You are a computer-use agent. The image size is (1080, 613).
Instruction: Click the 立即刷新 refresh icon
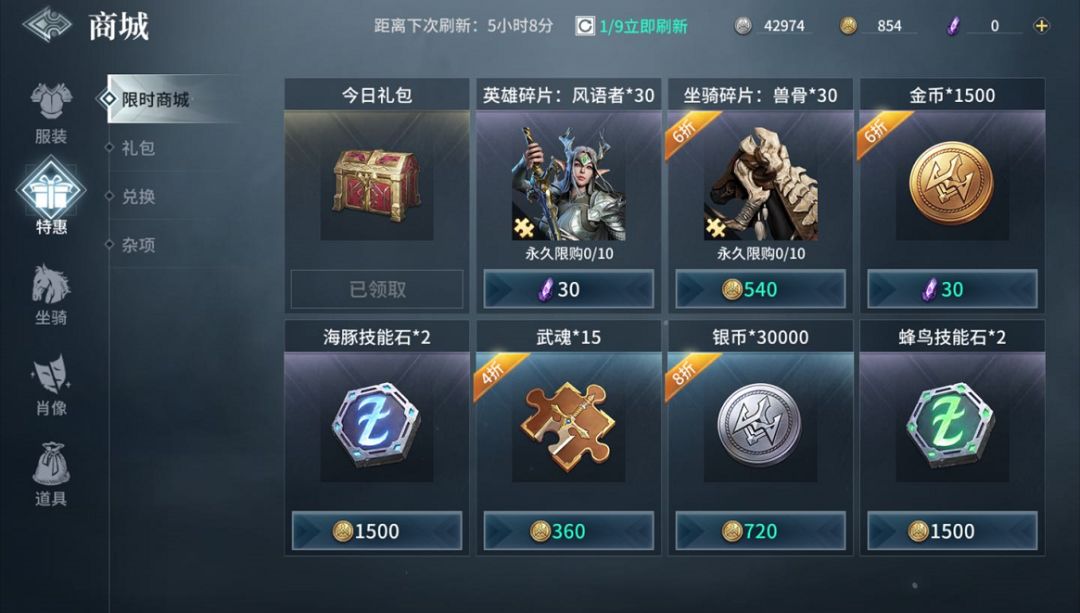click(x=585, y=26)
